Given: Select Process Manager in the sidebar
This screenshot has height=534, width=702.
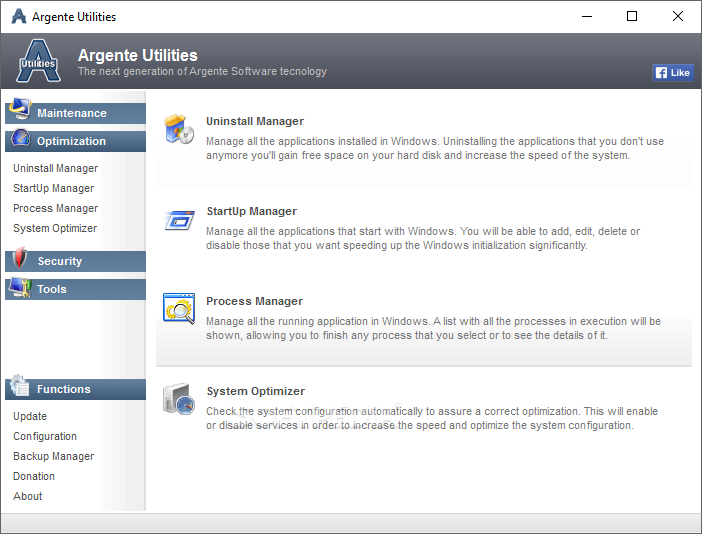Looking at the screenshot, I should coord(56,208).
